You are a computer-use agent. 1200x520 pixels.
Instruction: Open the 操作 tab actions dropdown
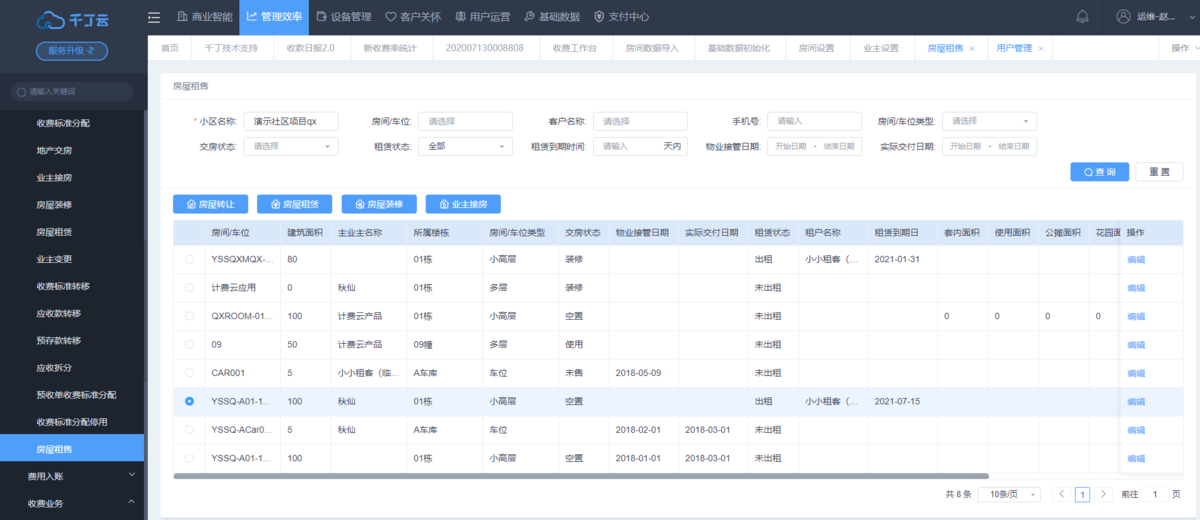(1180, 48)
